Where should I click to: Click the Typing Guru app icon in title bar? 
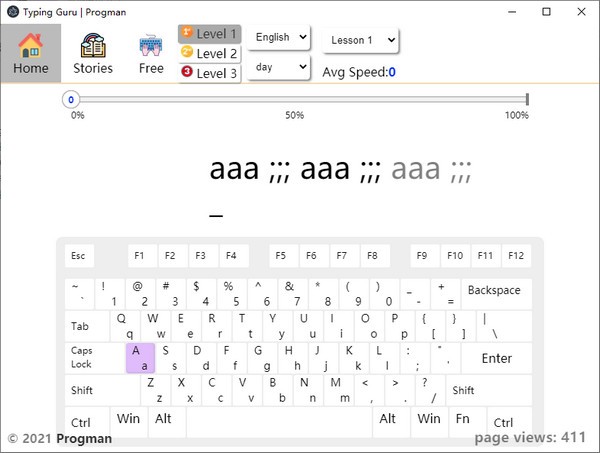12,12
